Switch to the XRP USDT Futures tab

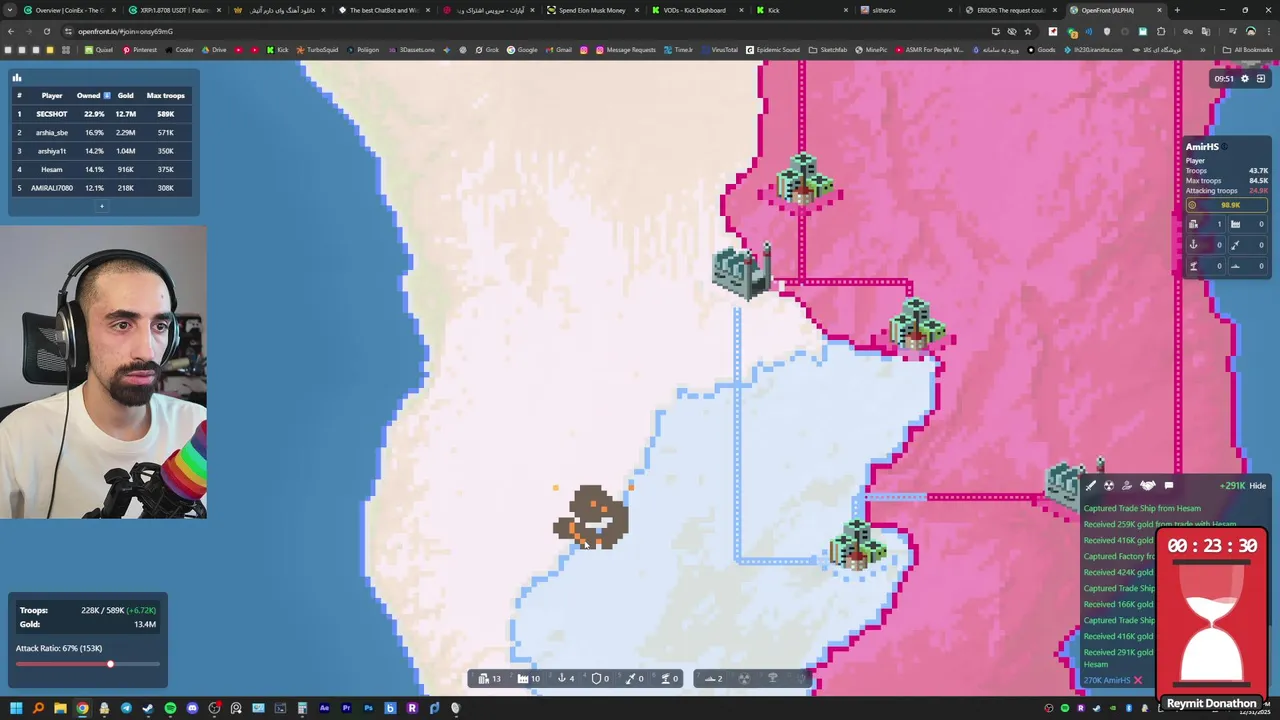pyautogui.click(x=173, y=10)
